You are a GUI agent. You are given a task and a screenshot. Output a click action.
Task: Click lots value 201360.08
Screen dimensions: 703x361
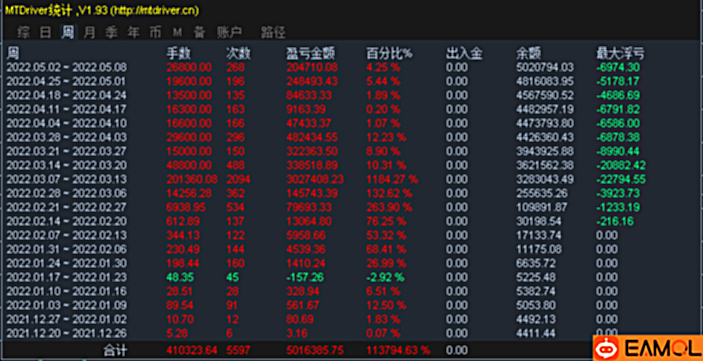(x=192, y=179)
